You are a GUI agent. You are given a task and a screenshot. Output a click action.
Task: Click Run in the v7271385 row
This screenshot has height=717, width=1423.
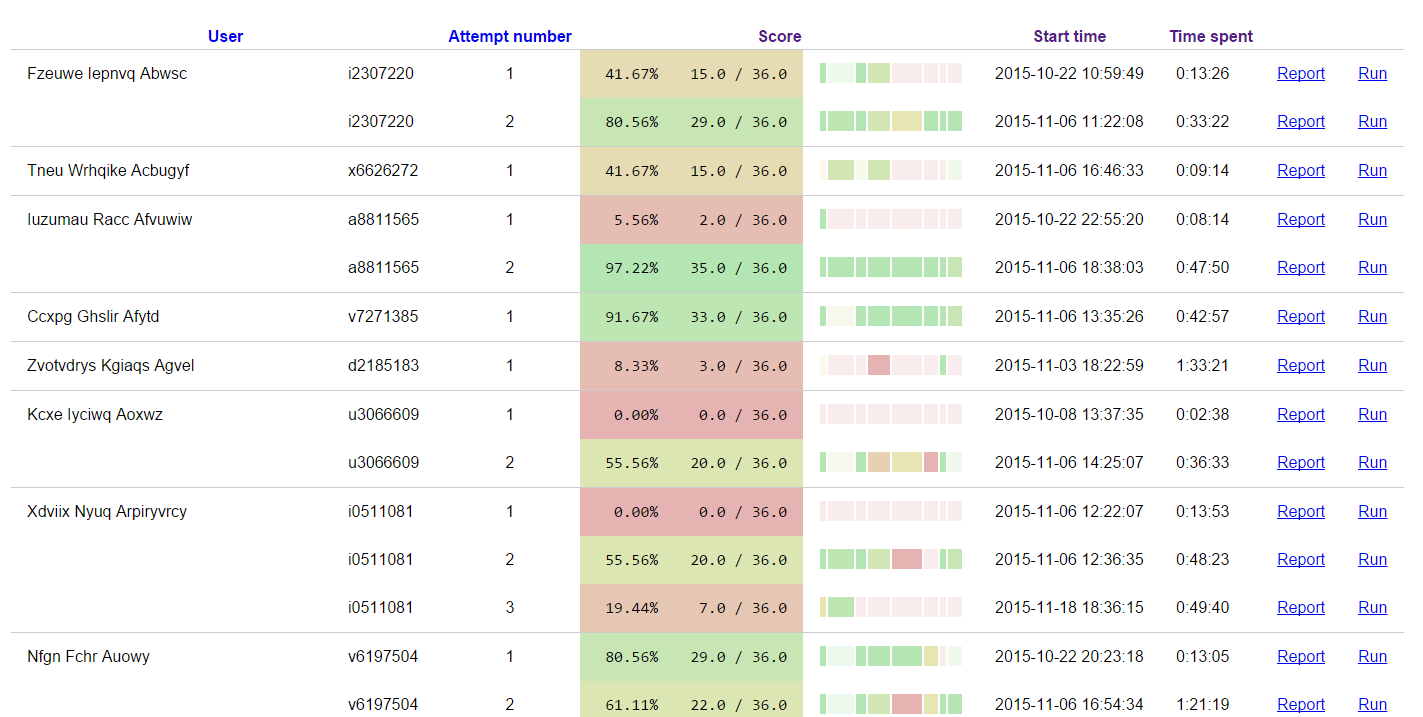click(1372, 317)
